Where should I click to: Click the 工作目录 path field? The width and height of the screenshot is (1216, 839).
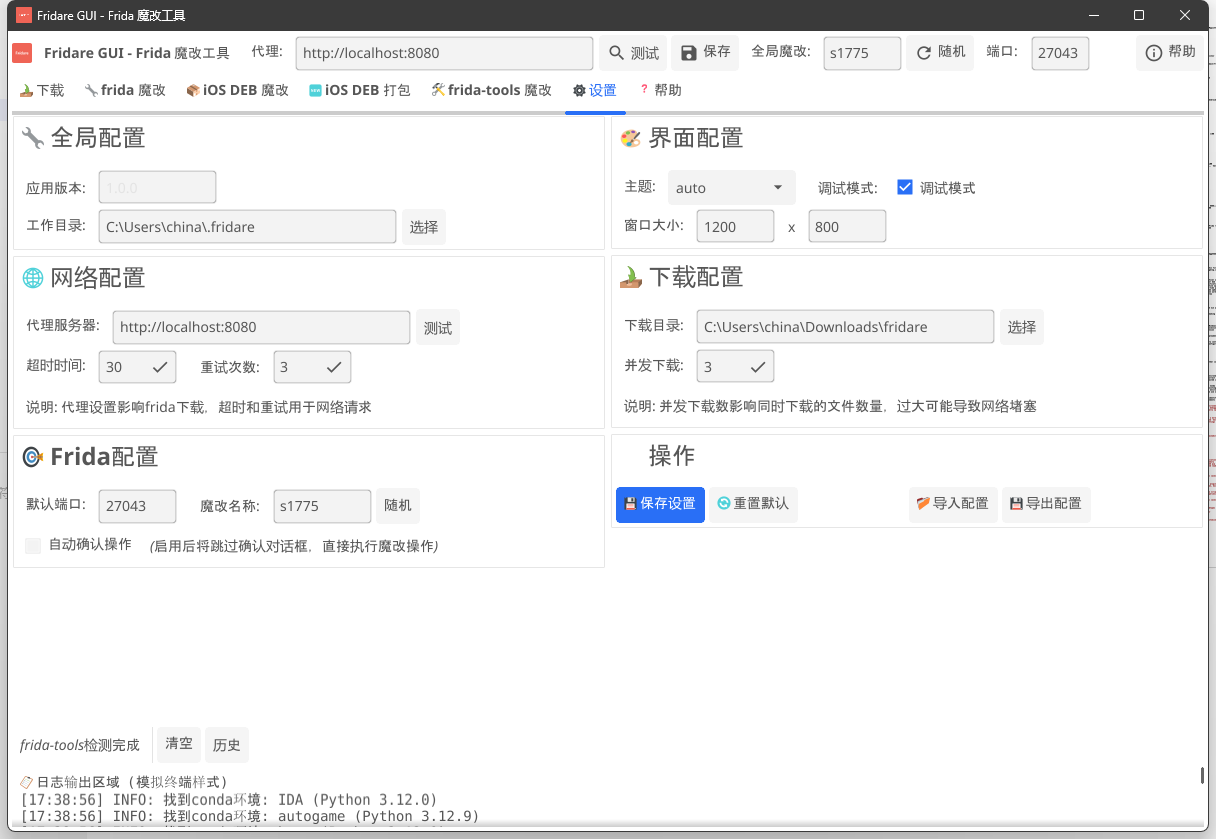247,227
